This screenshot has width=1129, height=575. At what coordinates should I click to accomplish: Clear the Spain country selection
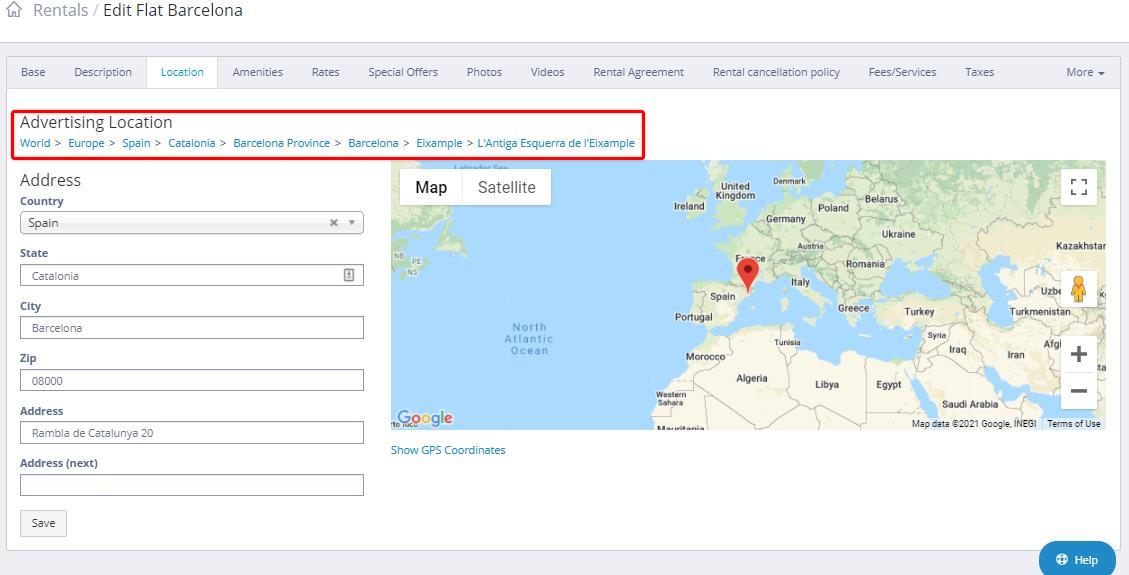pos(334,223)
